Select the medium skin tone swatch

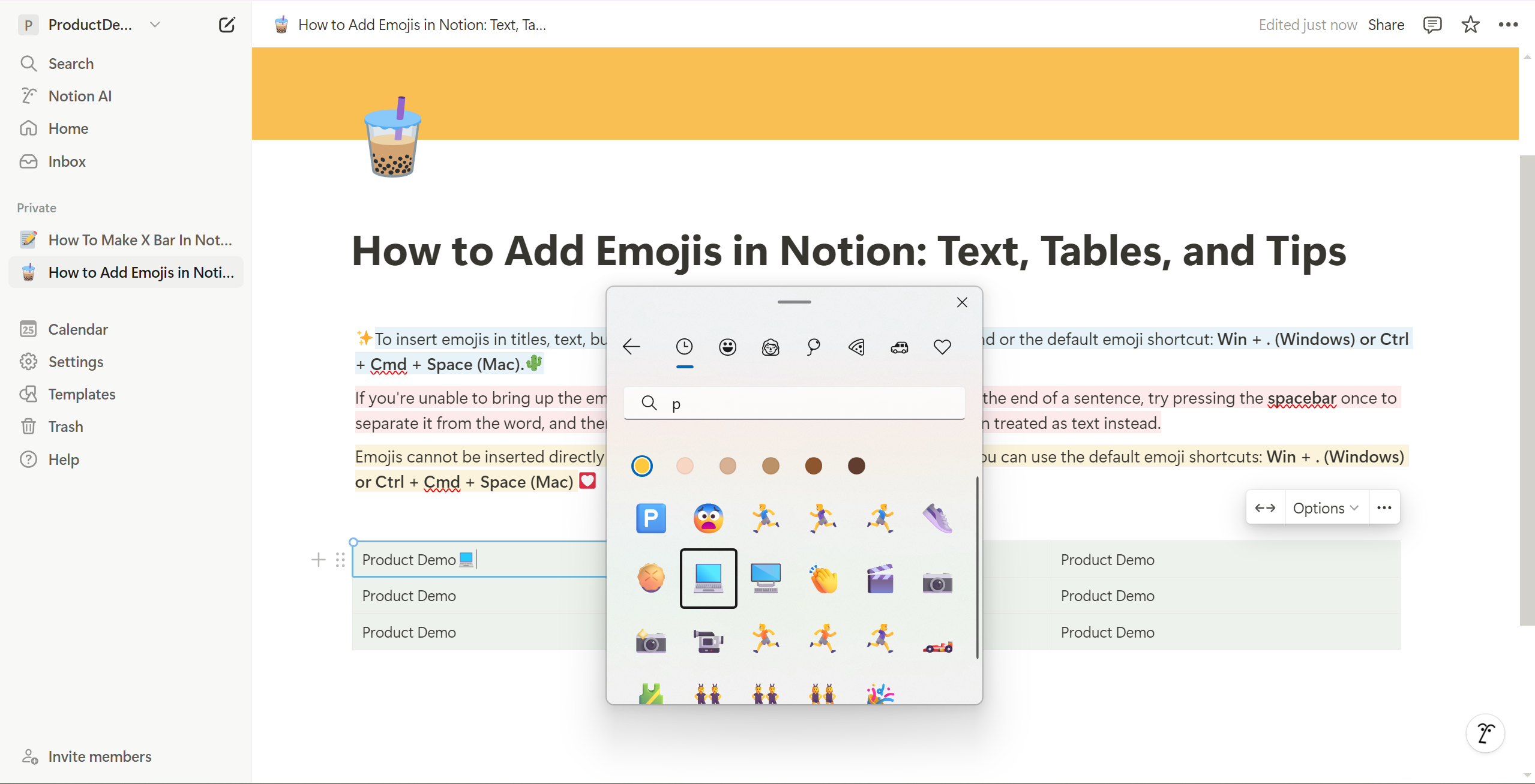click(771, 465)
